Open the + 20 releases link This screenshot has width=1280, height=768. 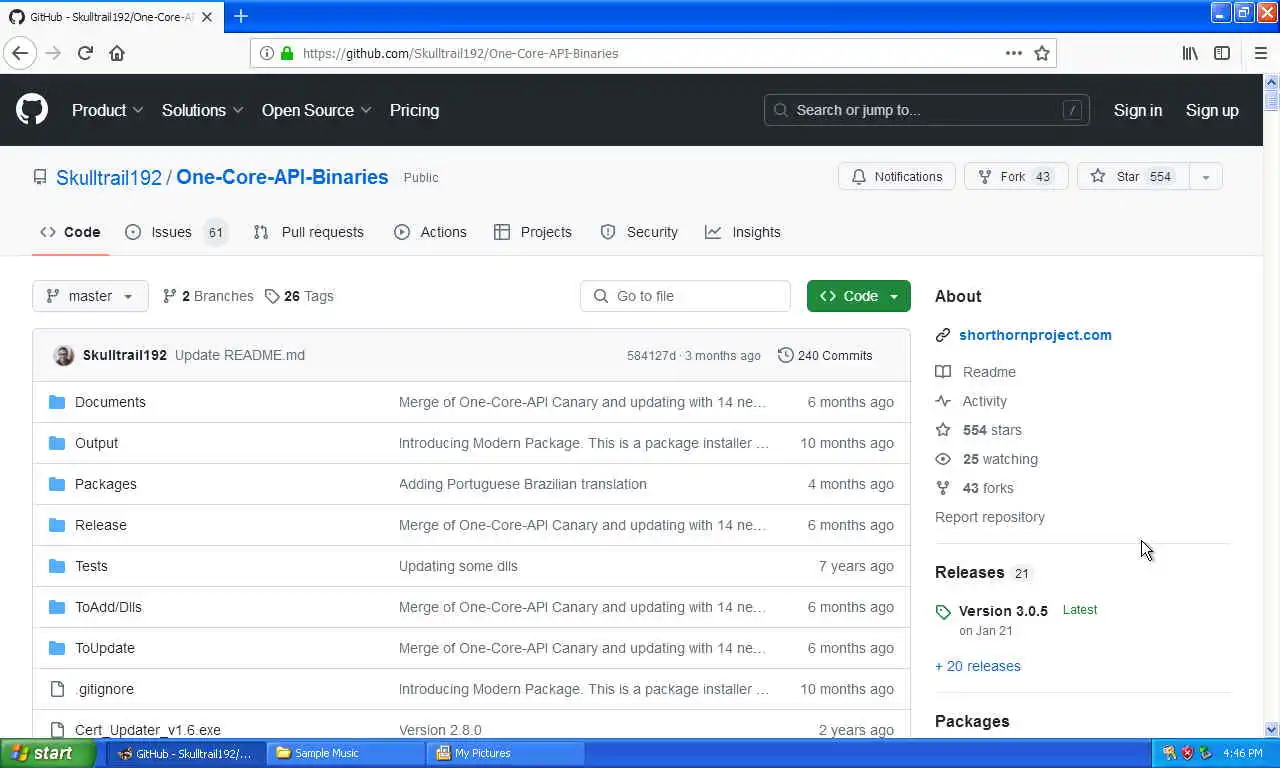pos(978,666)
